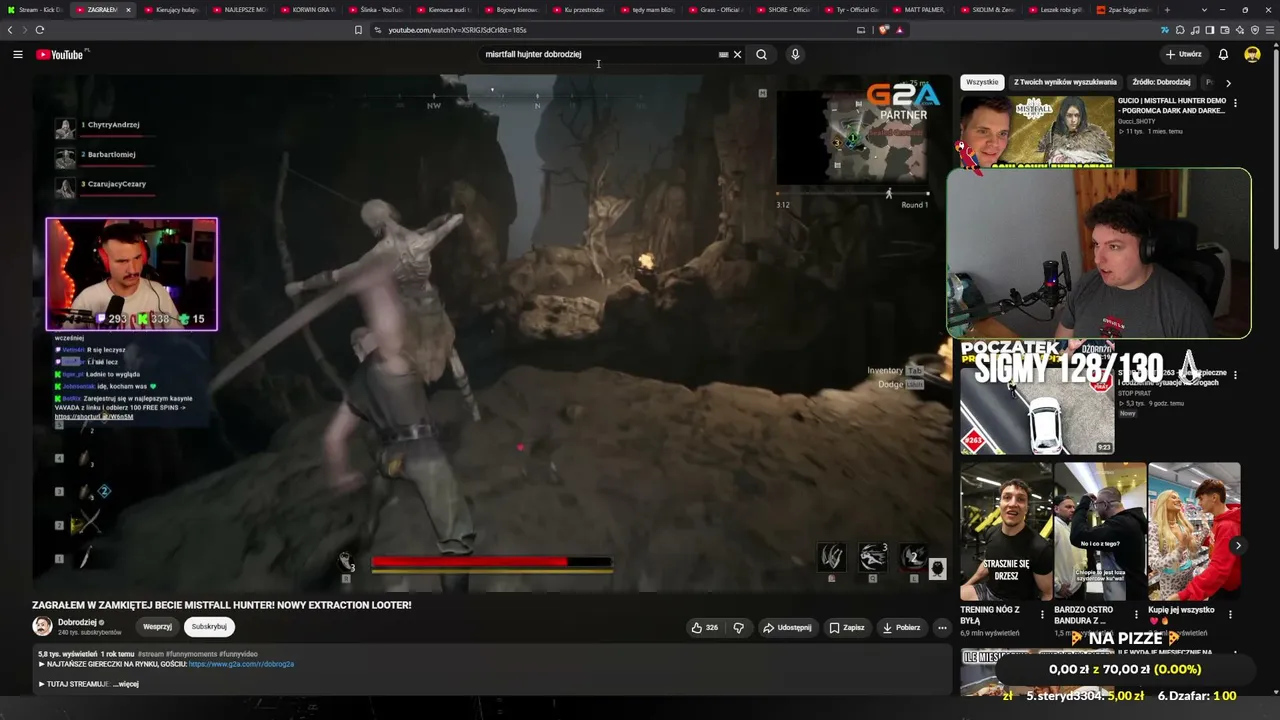Screen dimensions: 1280x720
Task: Save the video with Zapisz
Action: 846,628
